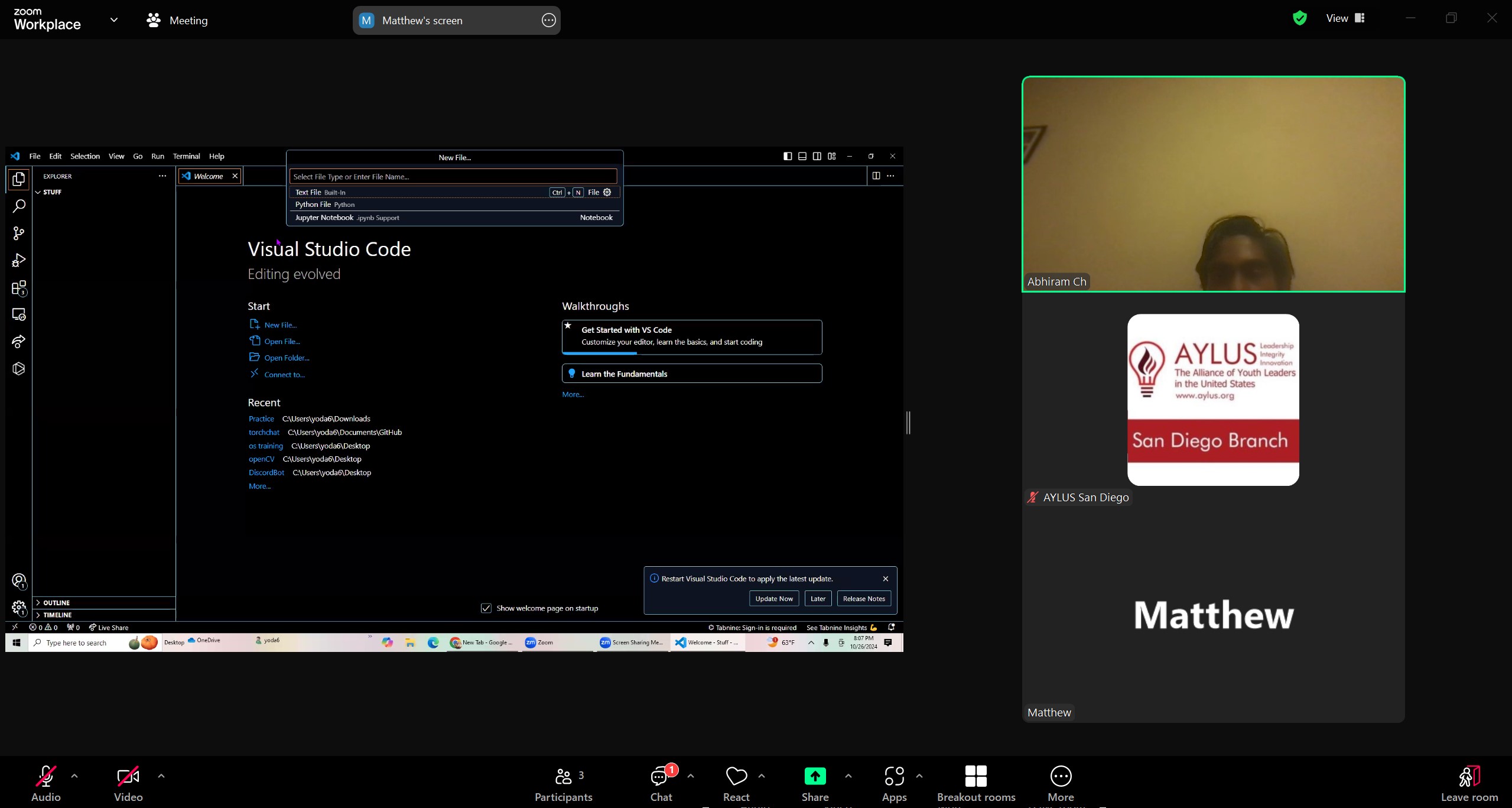Open the Zoom More menu
Image resolution: width=1512 pixels, height=808 pixels.
tap(1061, 783)
